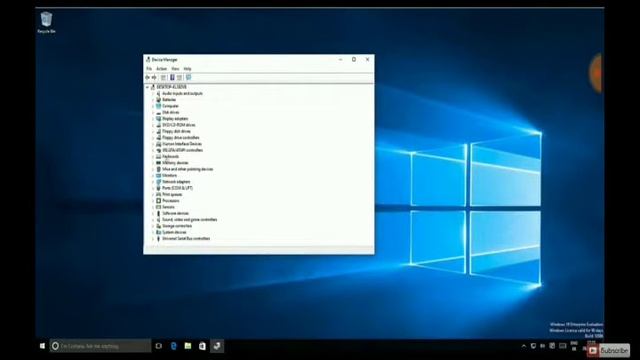
Task: Open File Explorer from the taskbar
Action: click(x=188, y=346)
